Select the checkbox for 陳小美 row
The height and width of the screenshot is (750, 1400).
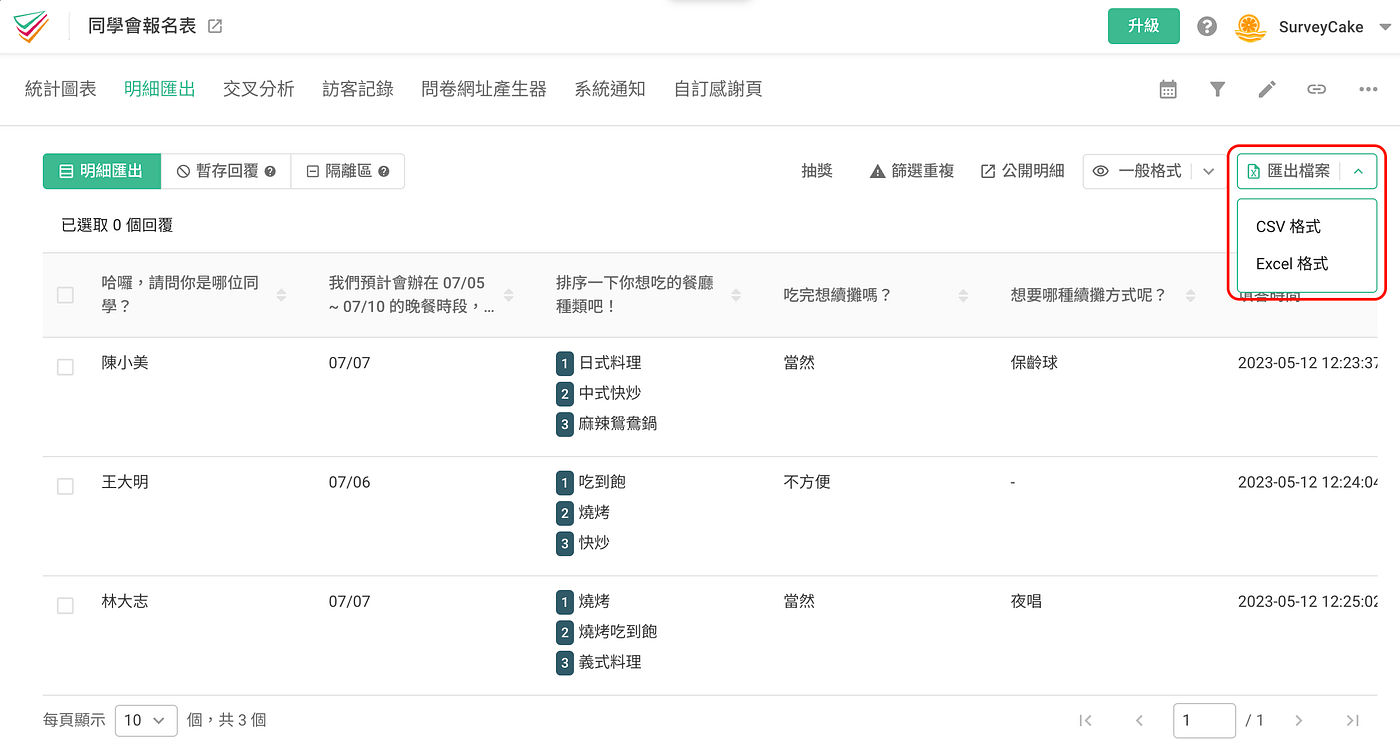tap(65, 367)
